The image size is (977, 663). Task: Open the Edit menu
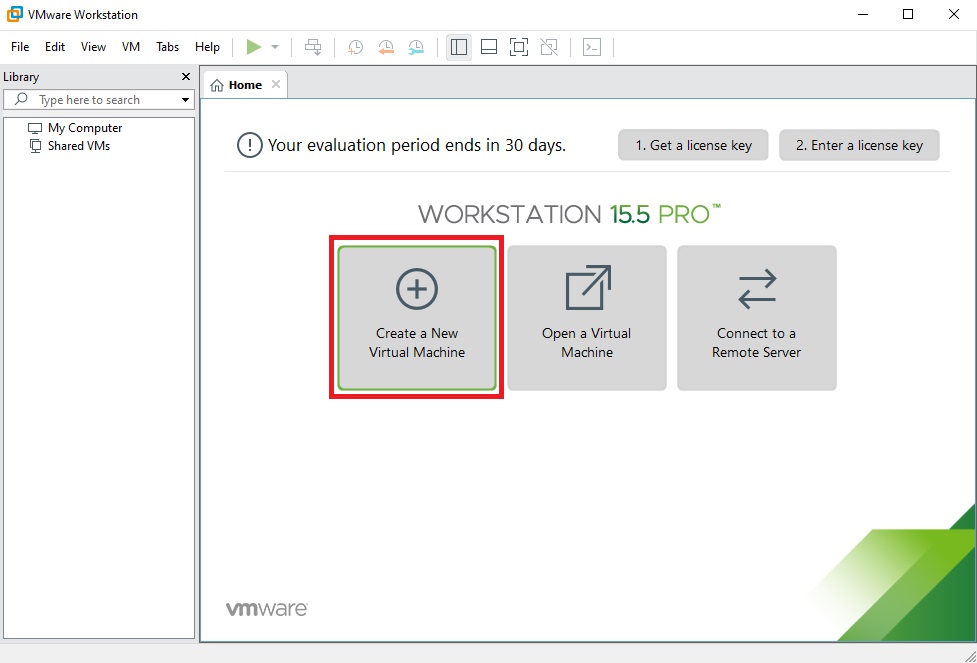(x=55, y=47)
